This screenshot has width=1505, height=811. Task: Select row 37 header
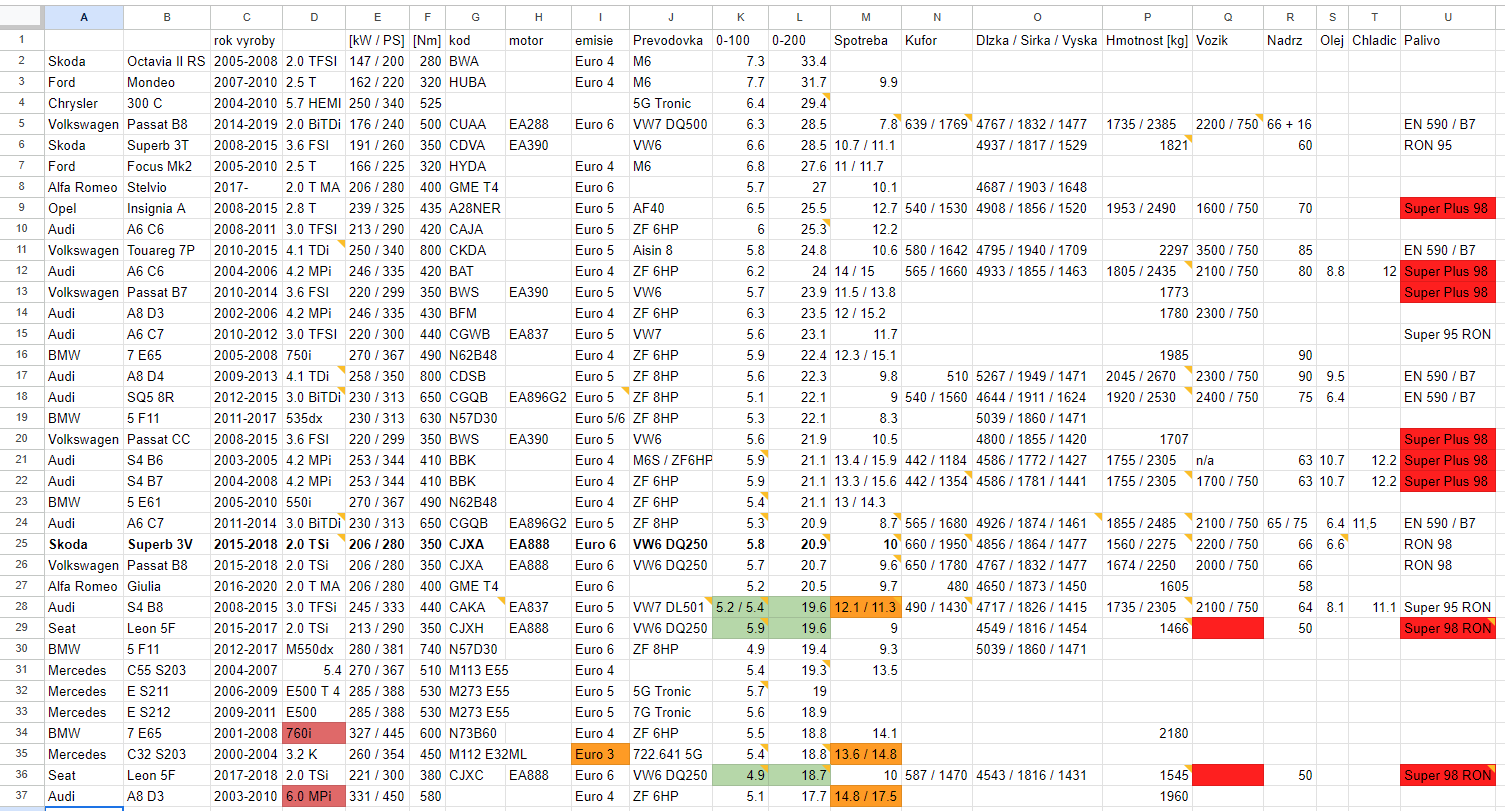tap(22, 796)
